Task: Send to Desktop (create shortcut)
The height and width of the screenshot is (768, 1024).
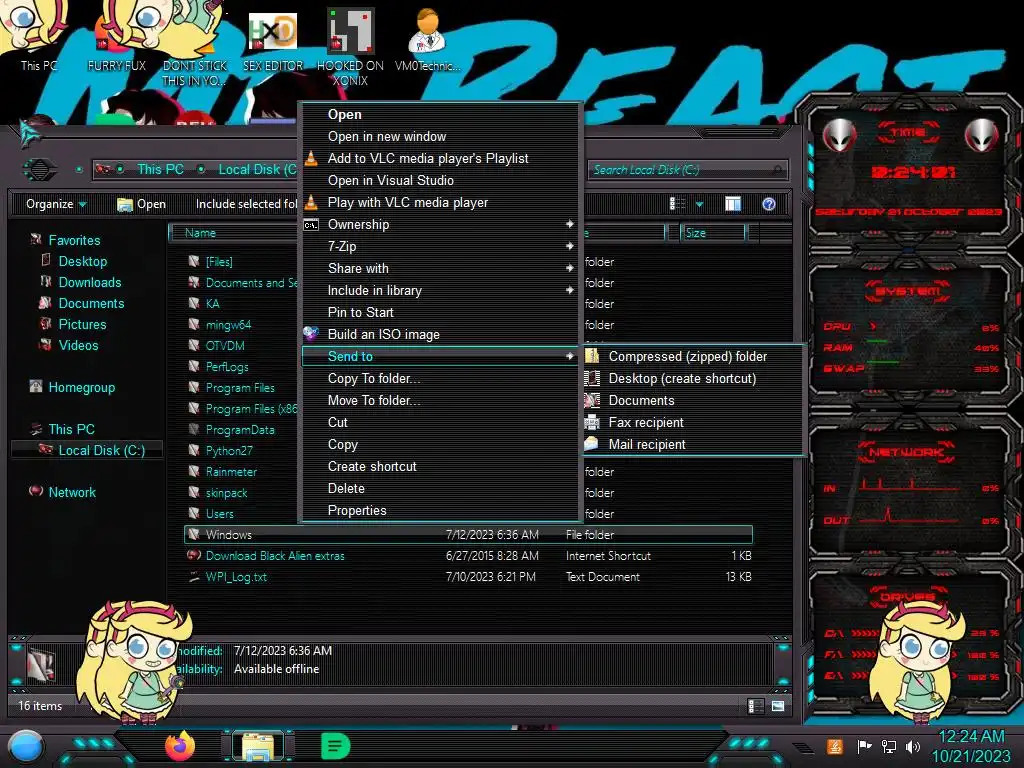Action: click(x=692, y=378)
